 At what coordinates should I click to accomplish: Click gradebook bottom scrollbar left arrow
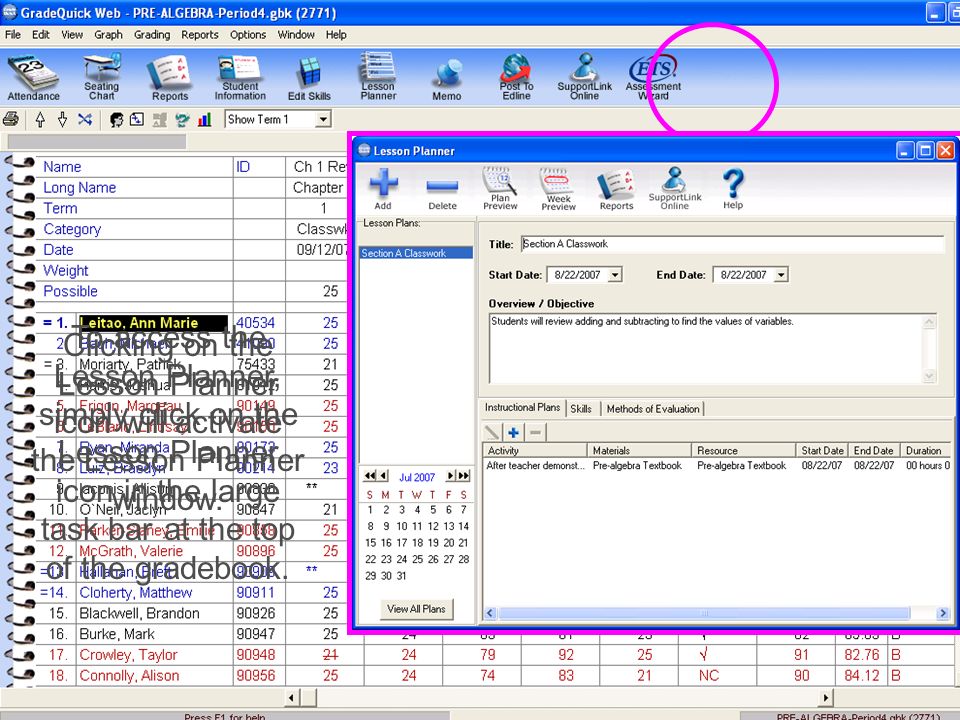[291, 697]
